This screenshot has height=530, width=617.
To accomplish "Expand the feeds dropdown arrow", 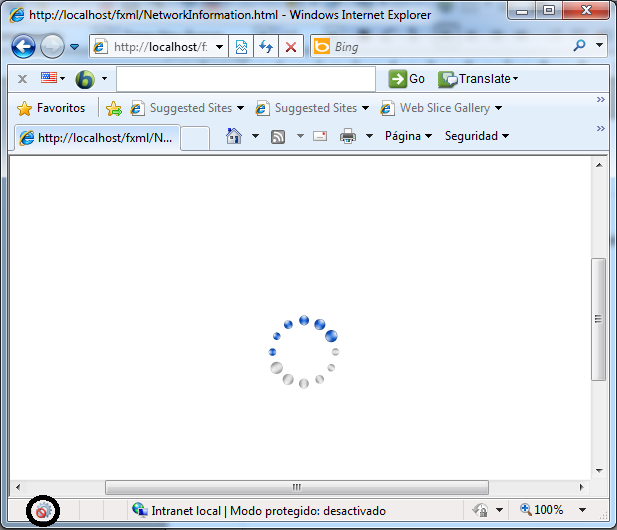I will [300, 136].
